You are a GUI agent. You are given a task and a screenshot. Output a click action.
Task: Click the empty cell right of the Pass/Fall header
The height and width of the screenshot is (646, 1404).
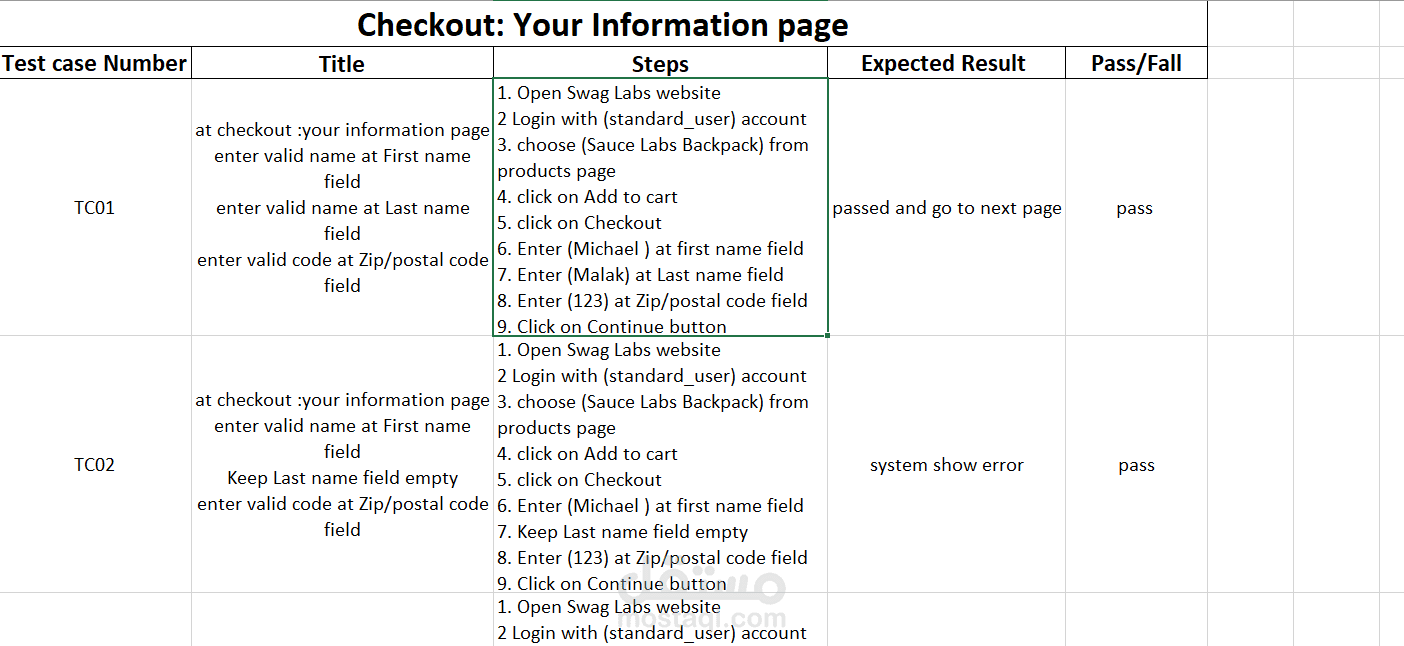(1250, 63)
